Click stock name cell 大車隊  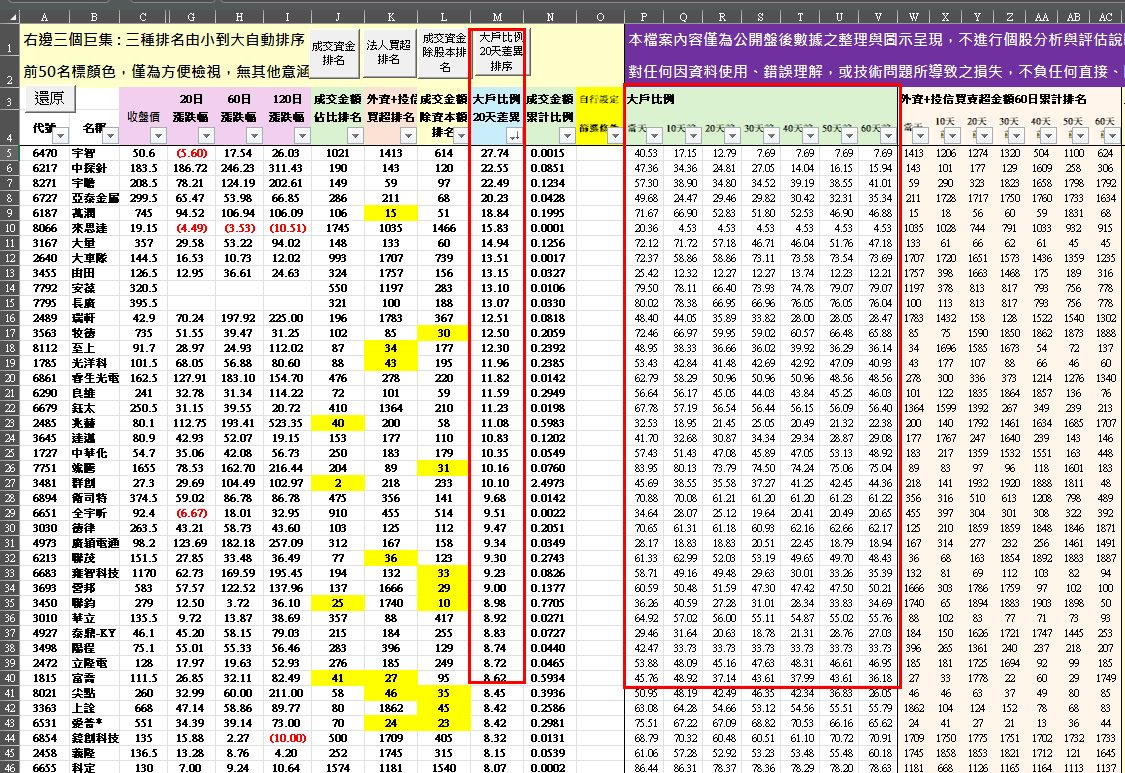[94, 258]
